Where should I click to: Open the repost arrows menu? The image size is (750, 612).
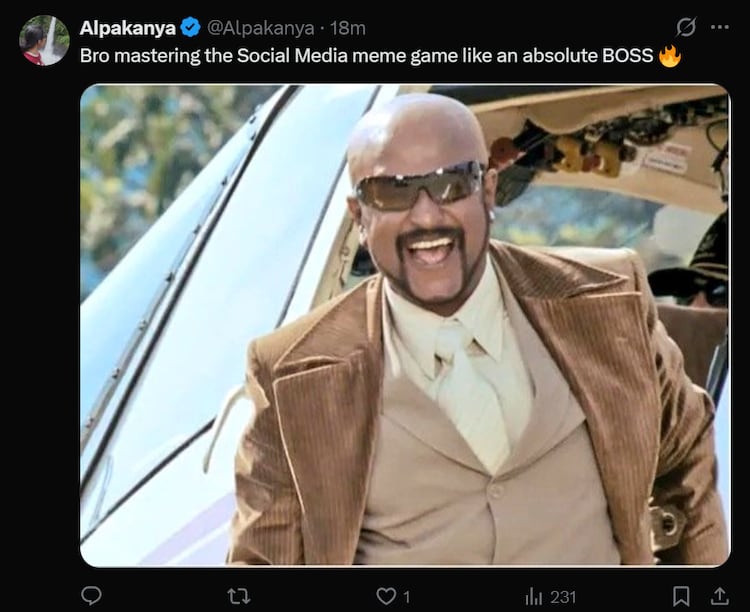(239, 596)
